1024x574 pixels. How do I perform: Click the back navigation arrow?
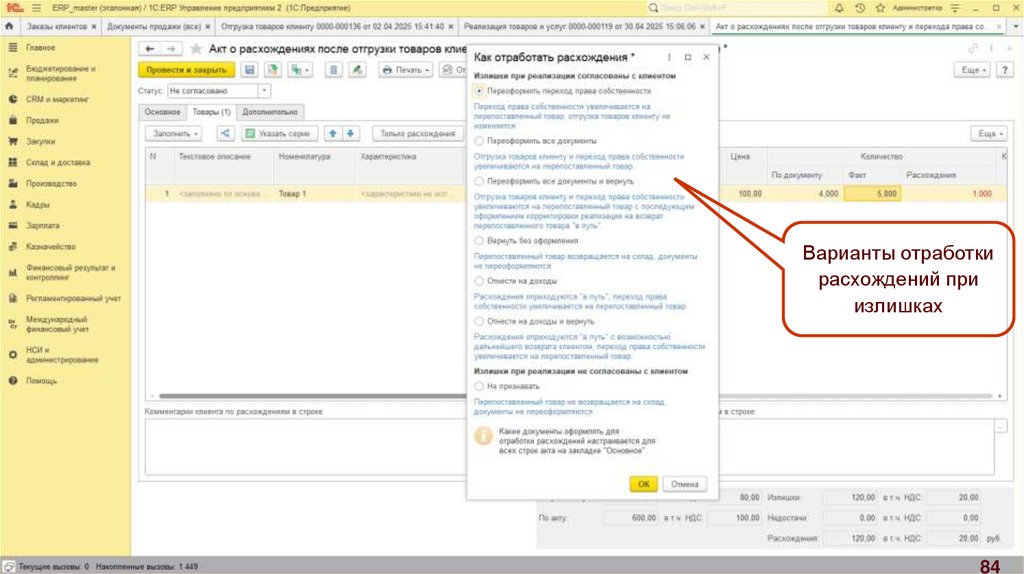(149, 48)
